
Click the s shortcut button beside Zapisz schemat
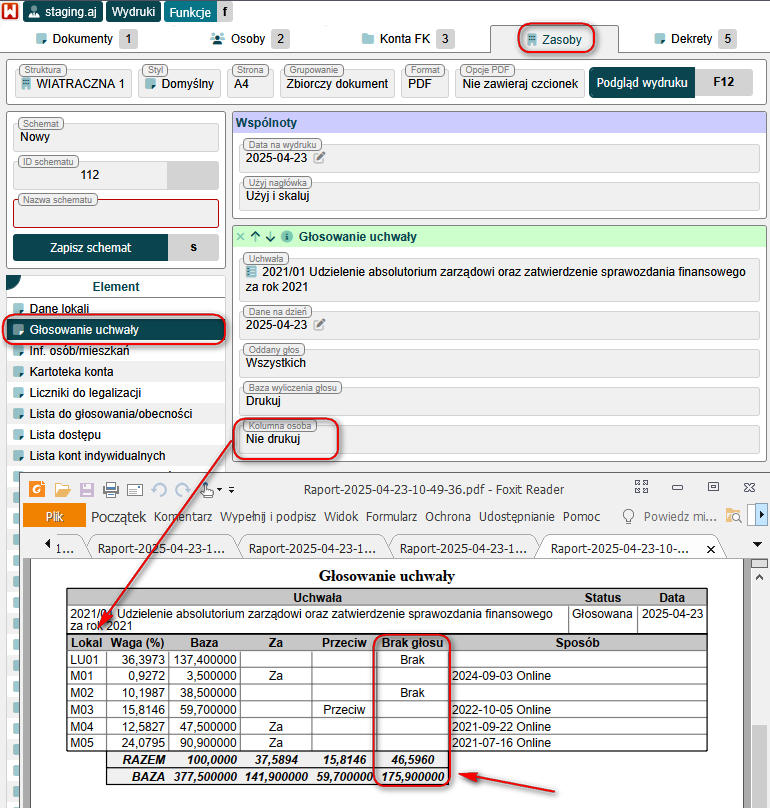tap(193, 247)
